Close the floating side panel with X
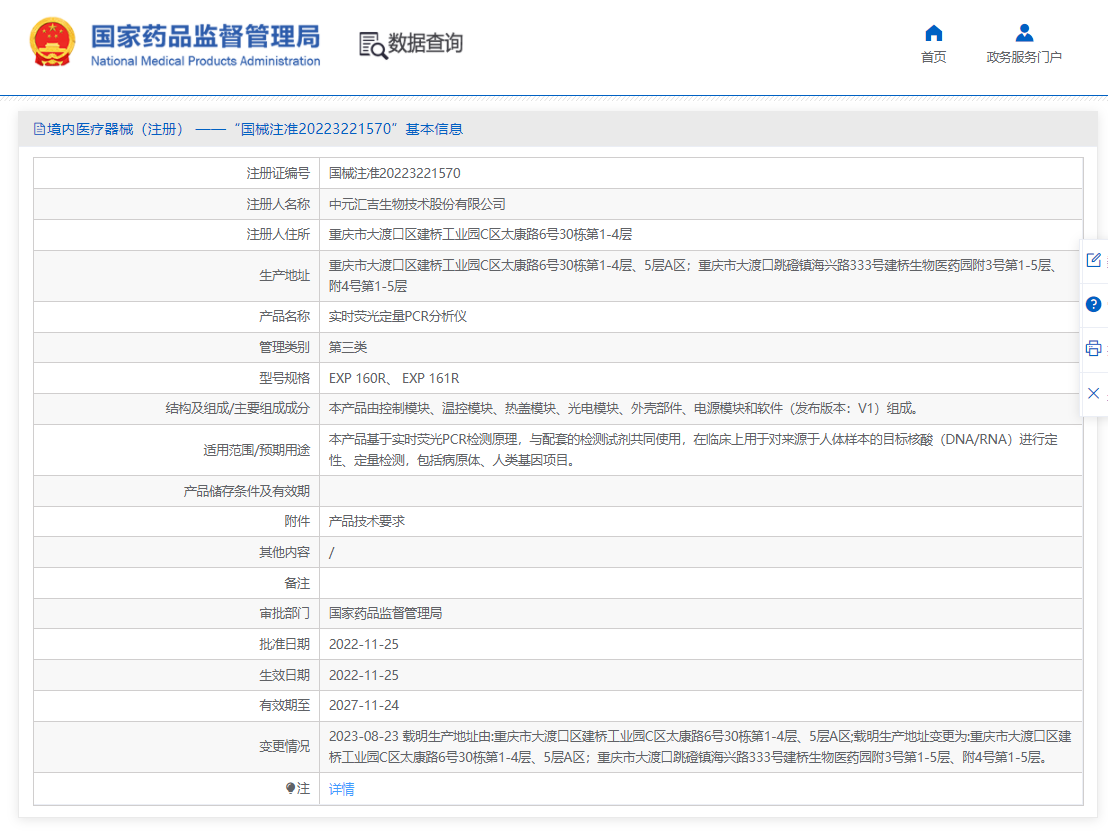 click(x=1093, y=393)
